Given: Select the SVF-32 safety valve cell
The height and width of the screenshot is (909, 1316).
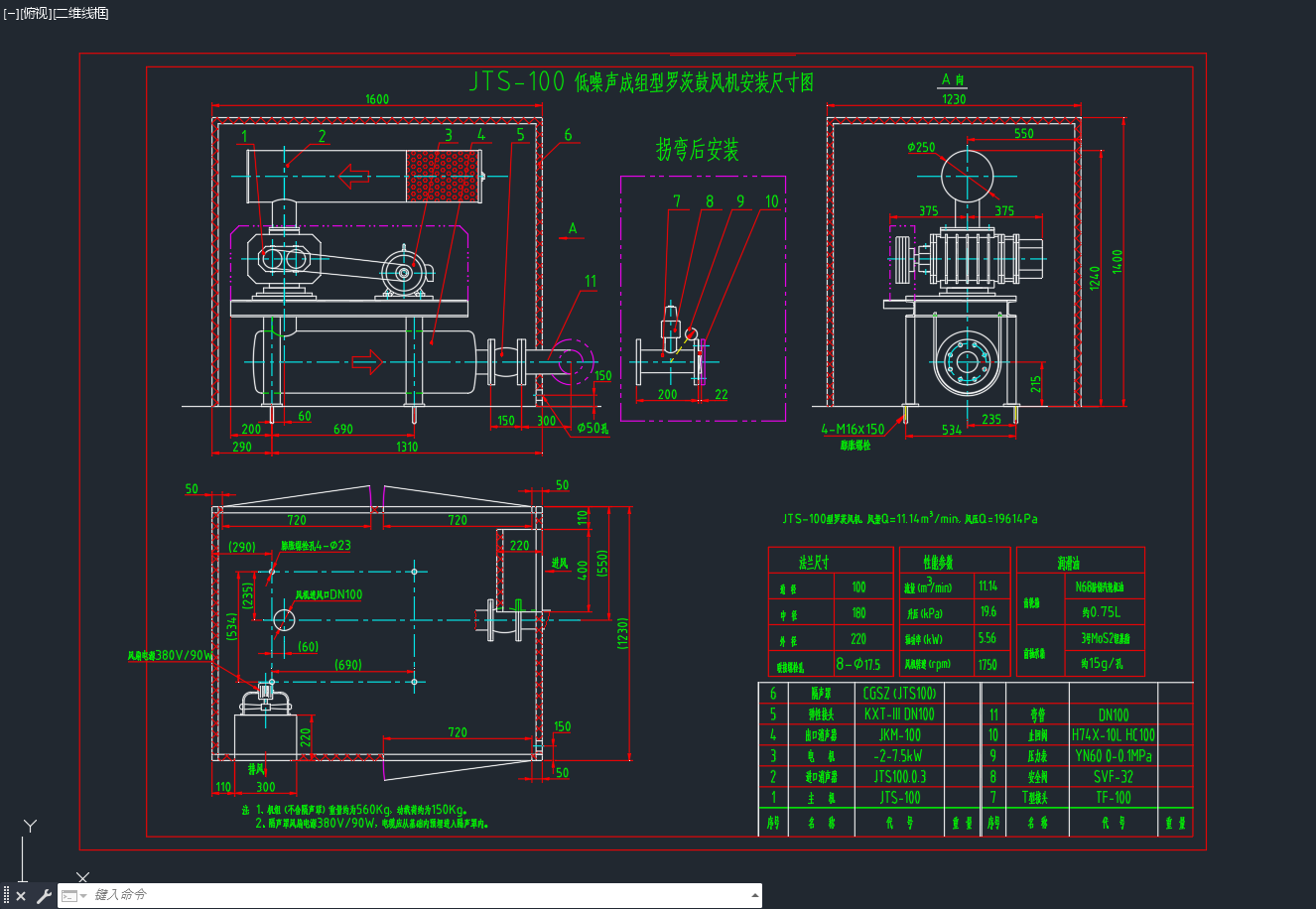Looking at the screenshot, I should 1114,776.
